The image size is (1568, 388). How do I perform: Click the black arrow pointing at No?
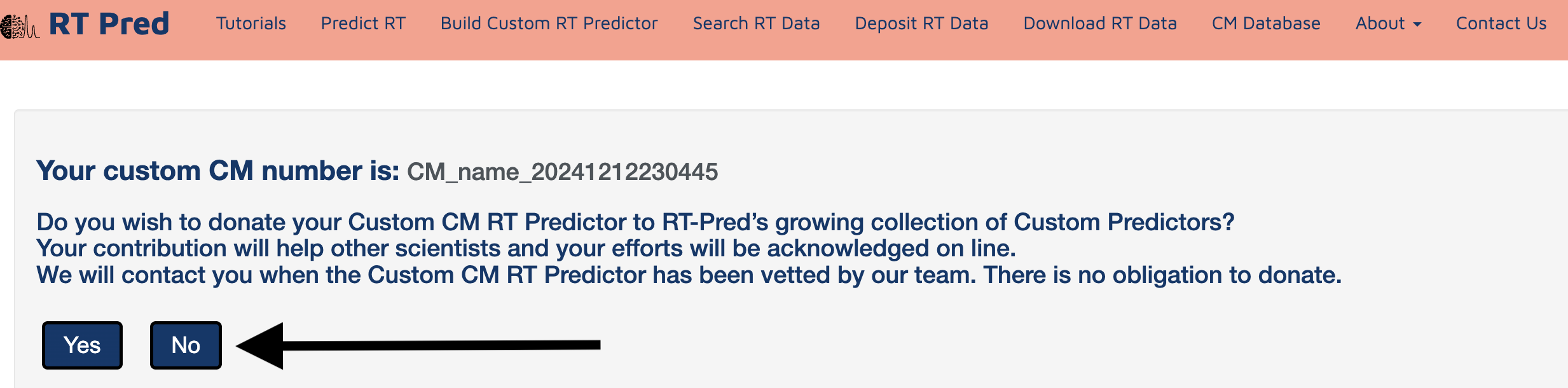coord(418,345)
